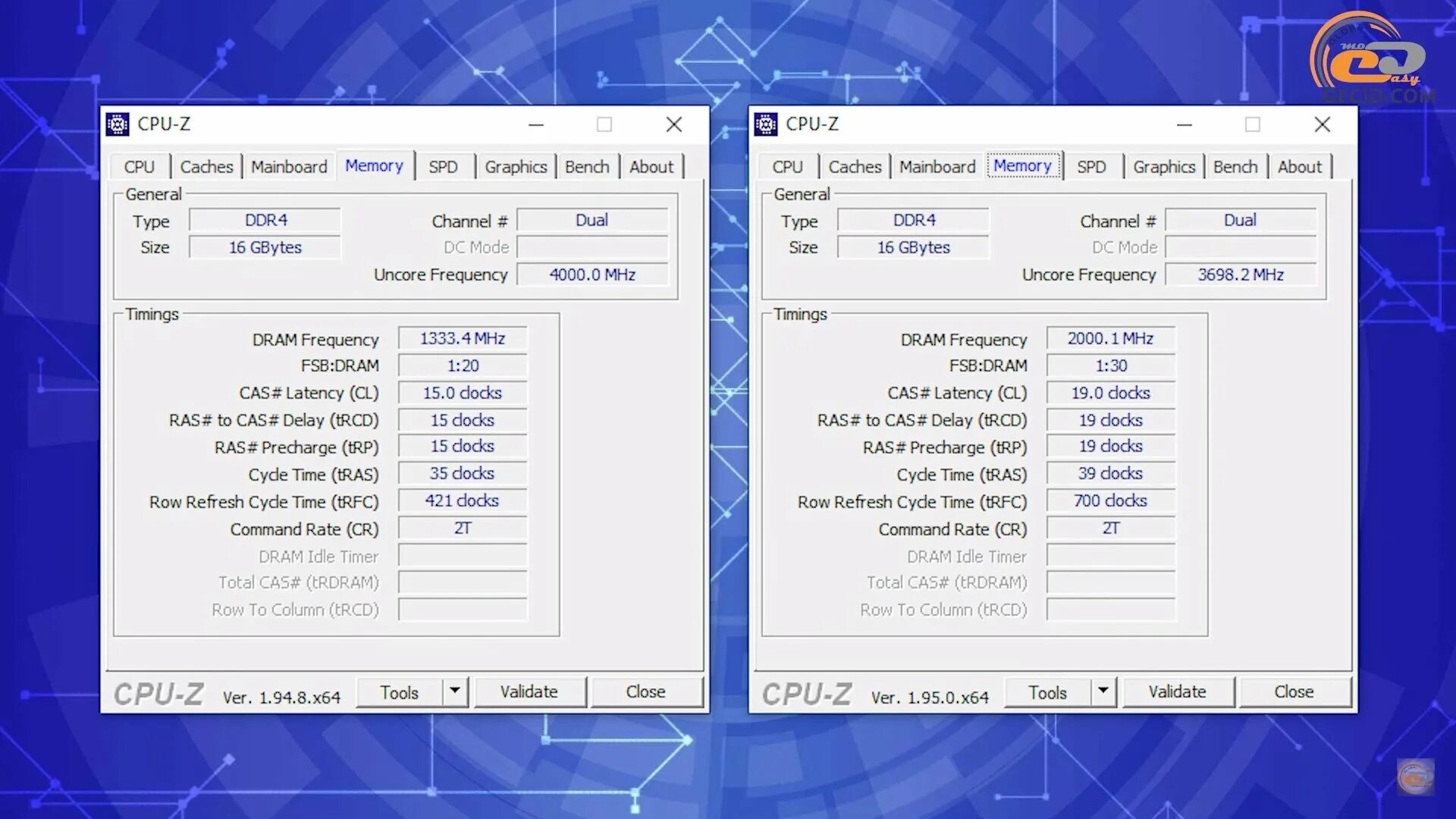Click Uncore Frequency field showing 4000.0 MHz
This screenshot has width=1456, height=819.
click(x=592, y=275)
